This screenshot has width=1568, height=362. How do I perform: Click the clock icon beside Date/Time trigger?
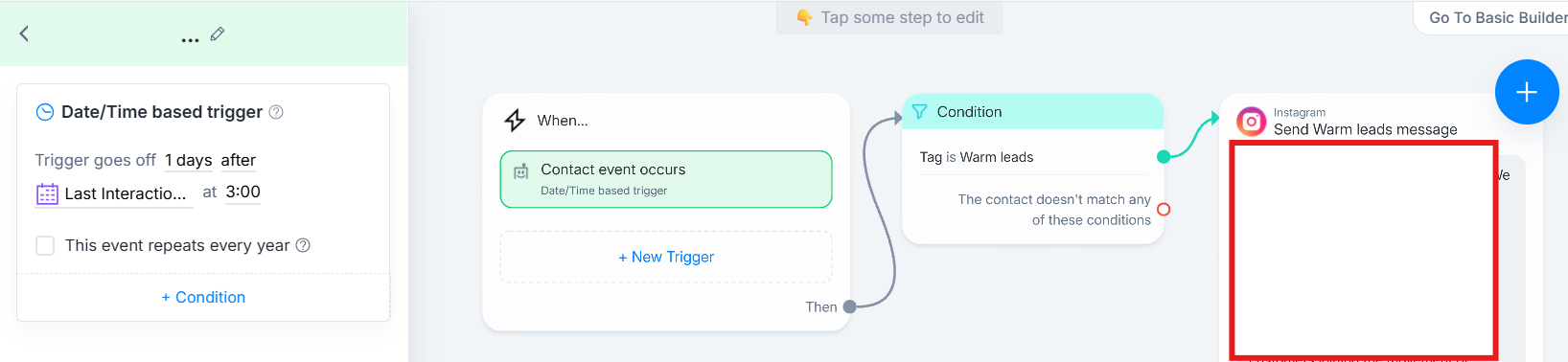45,112
